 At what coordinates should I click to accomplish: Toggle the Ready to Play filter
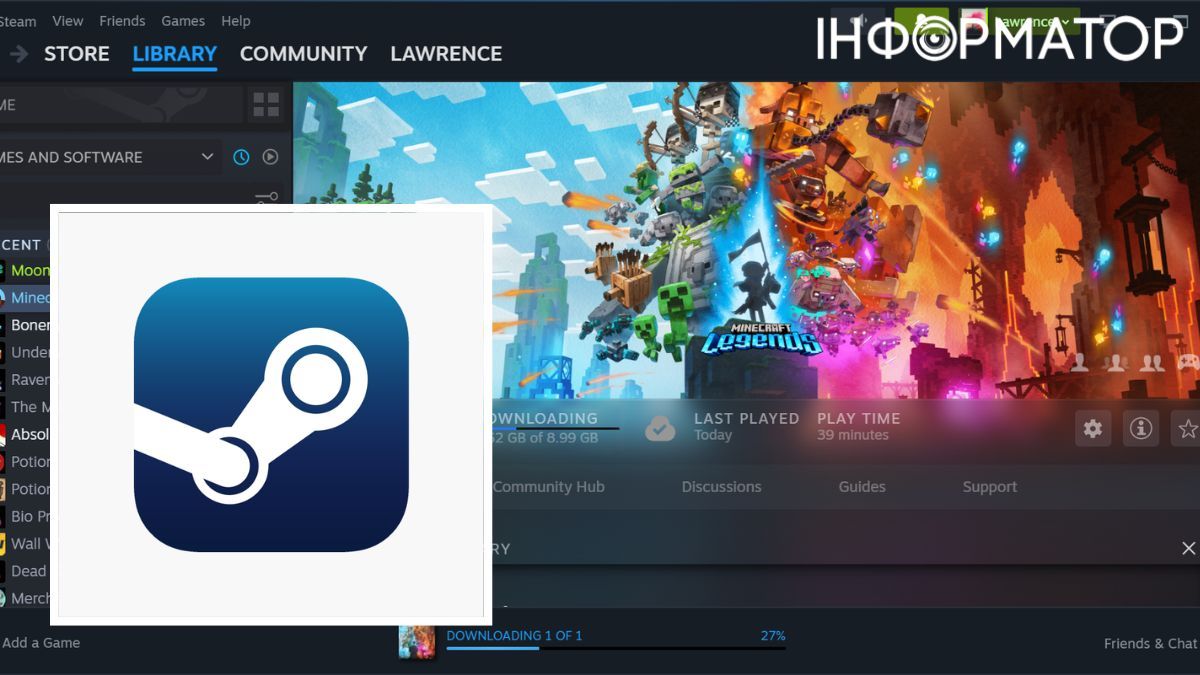(270, 157)
